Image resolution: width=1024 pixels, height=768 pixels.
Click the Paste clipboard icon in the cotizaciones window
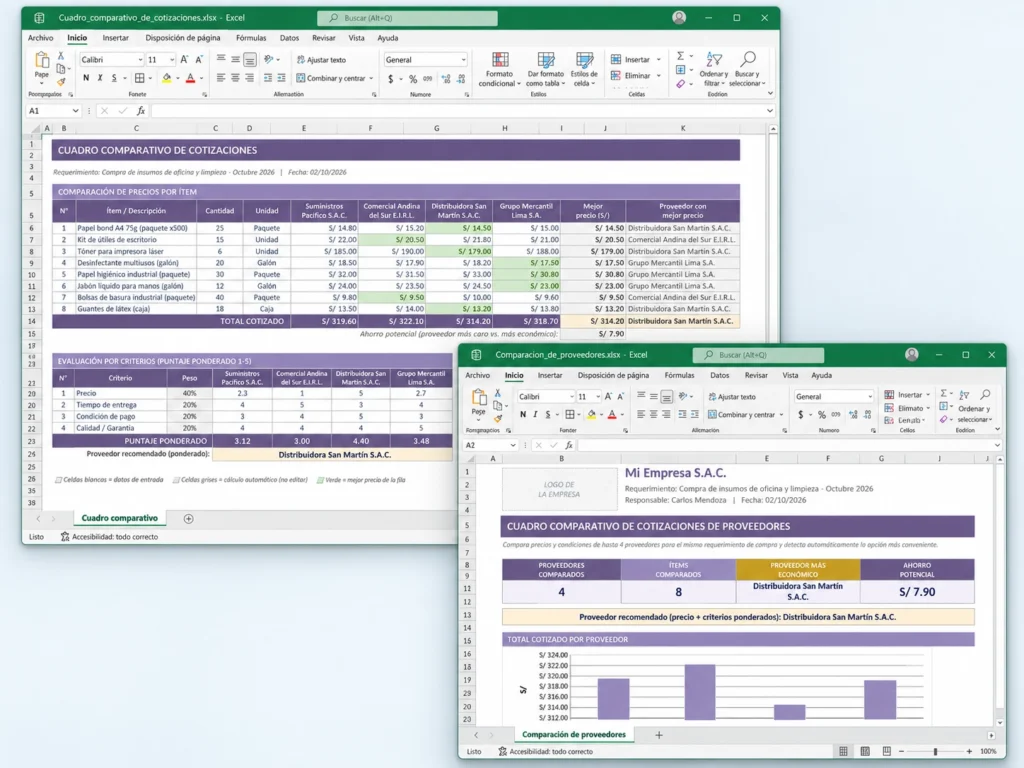pyautogui.click(x=42, y=61)
